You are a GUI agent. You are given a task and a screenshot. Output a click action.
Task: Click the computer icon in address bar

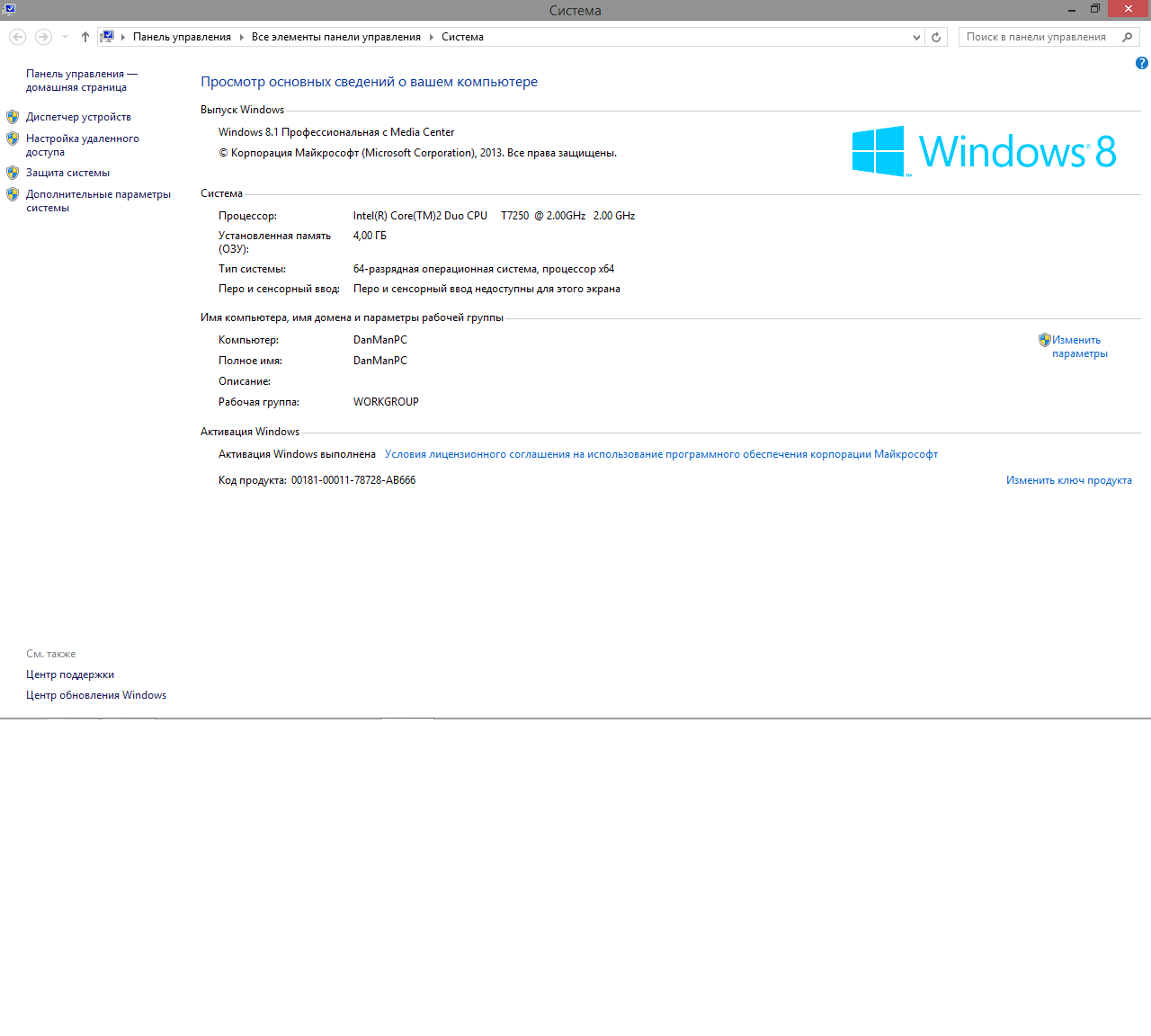click(x=107, y=37)
